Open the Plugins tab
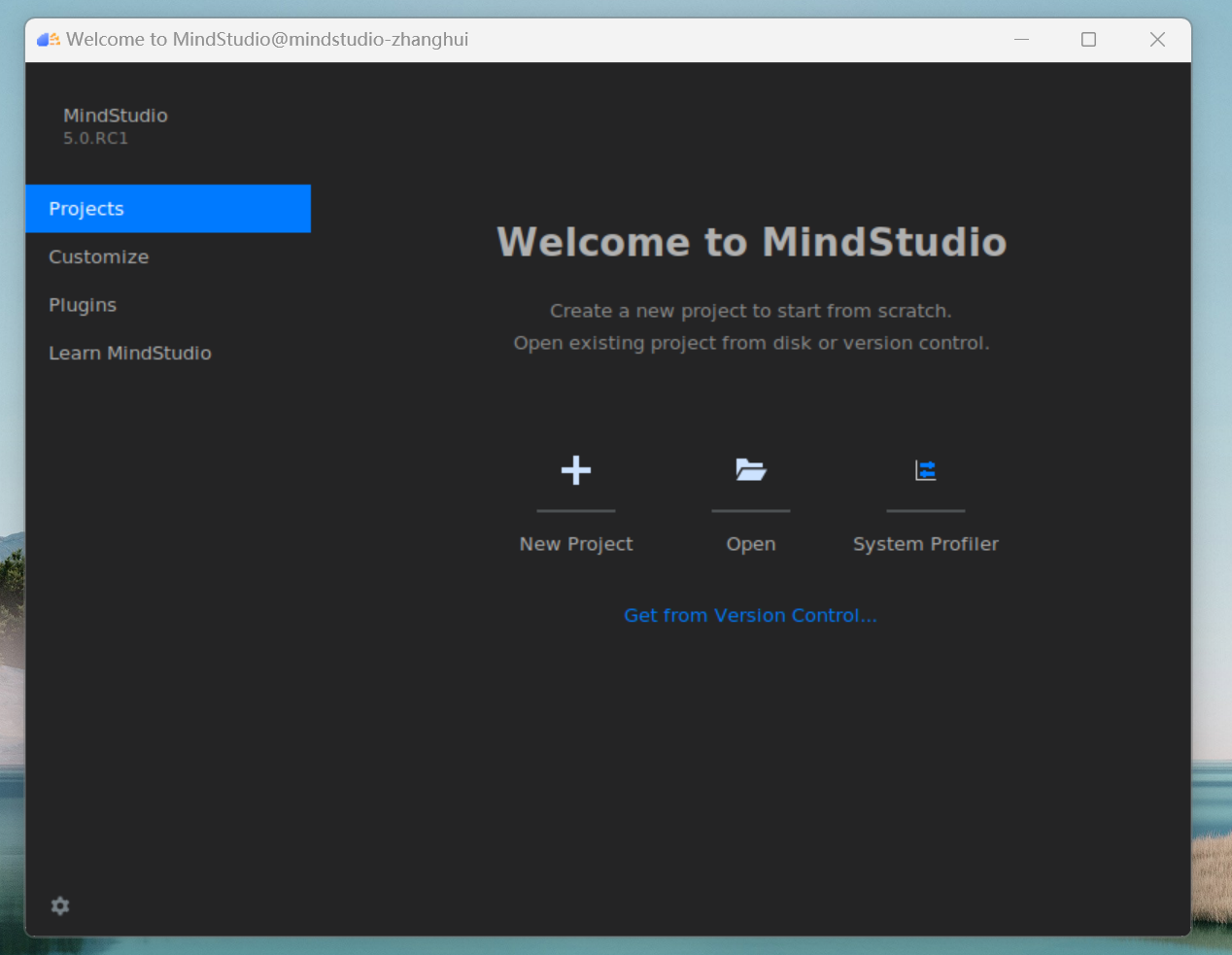The height and width of the screenshot is (955, 1232). 168,305
